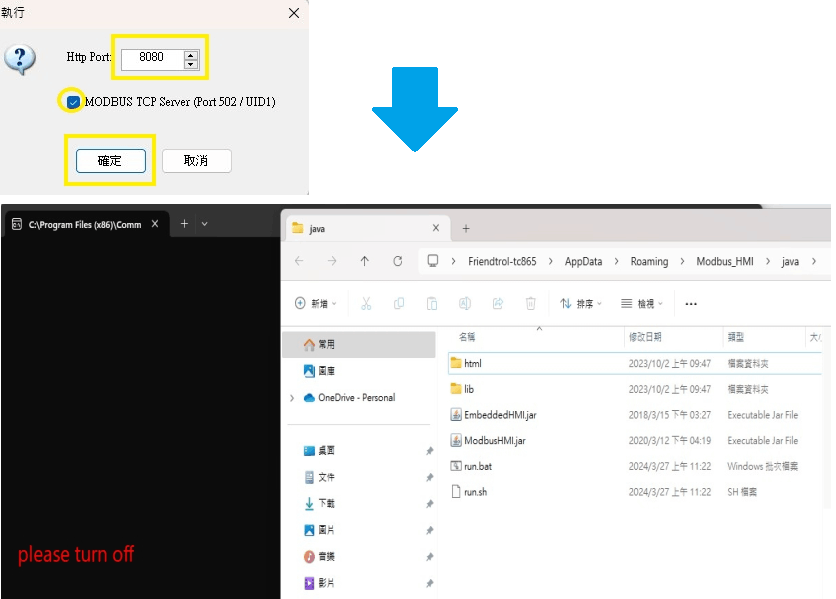This screenshot has height=599, width=836.
Task: Select the run.bat batch file
Action: coord(477,466)
